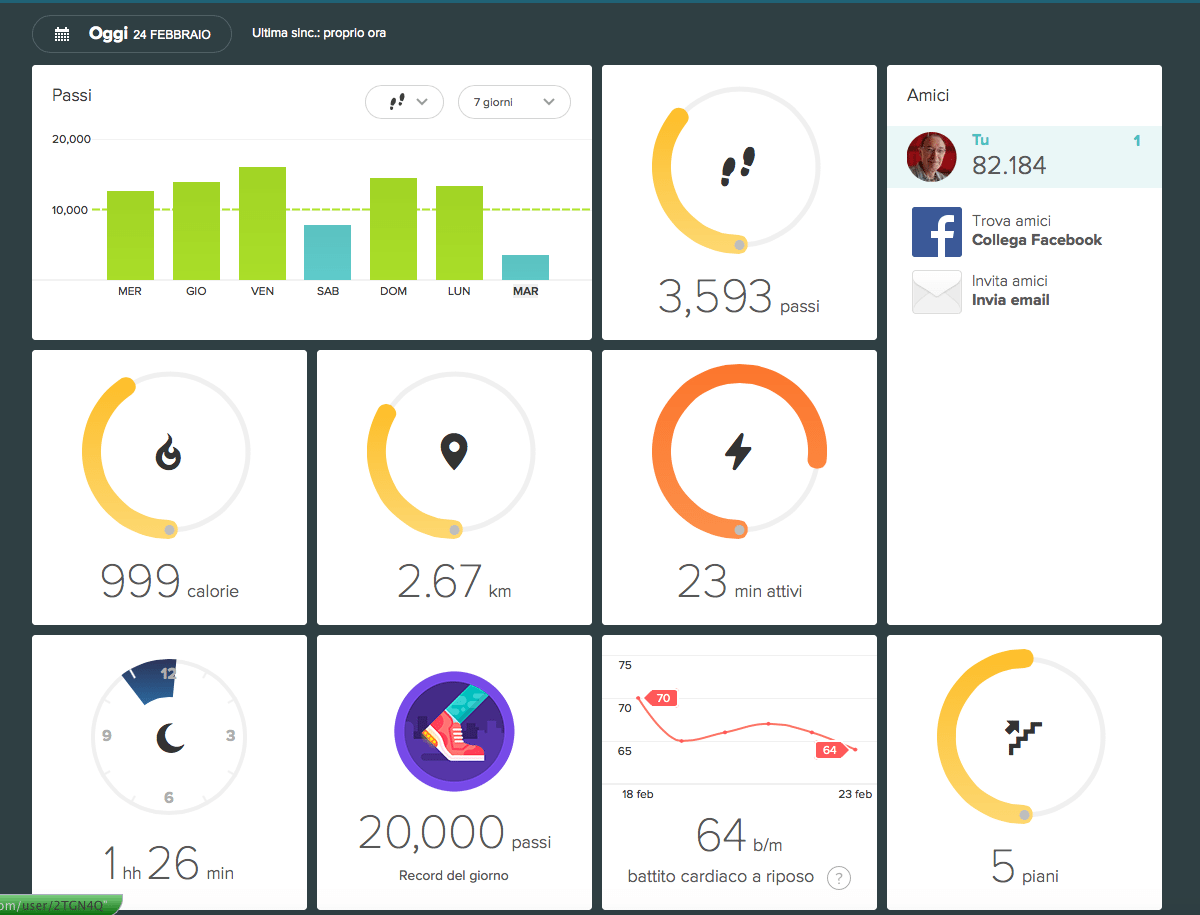
Task: Click the 70 marker on heart rate graph
Action: pyautogui.click(x=663, y=698)
